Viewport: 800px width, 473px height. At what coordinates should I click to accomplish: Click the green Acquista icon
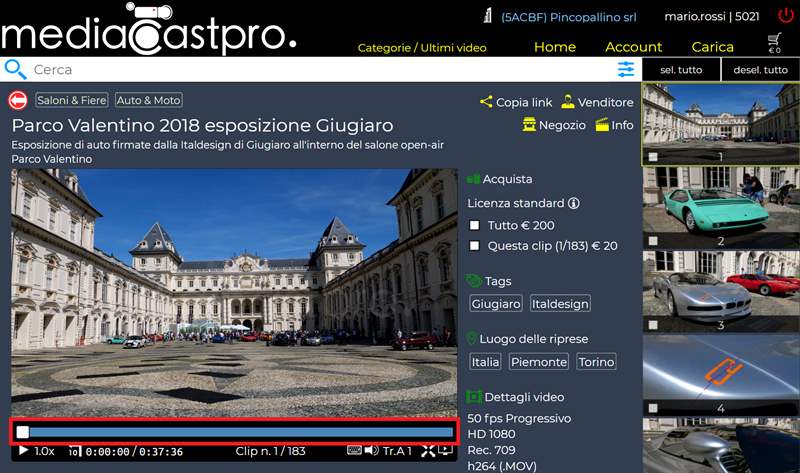coord(473,179)
